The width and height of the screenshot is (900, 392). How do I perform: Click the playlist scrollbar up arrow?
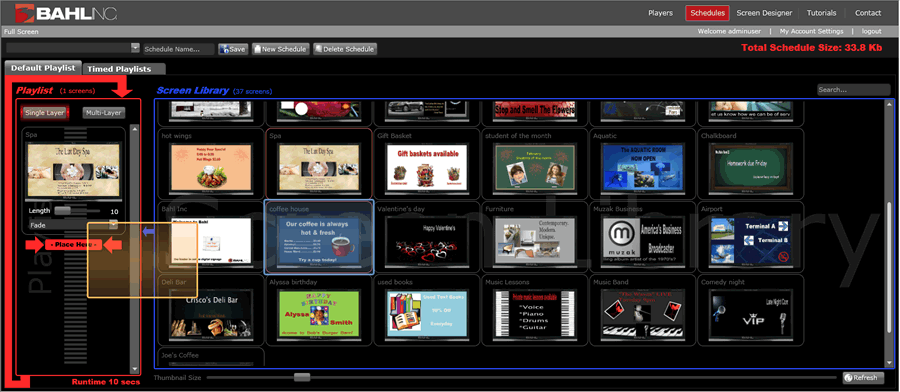tap(134, 129)
